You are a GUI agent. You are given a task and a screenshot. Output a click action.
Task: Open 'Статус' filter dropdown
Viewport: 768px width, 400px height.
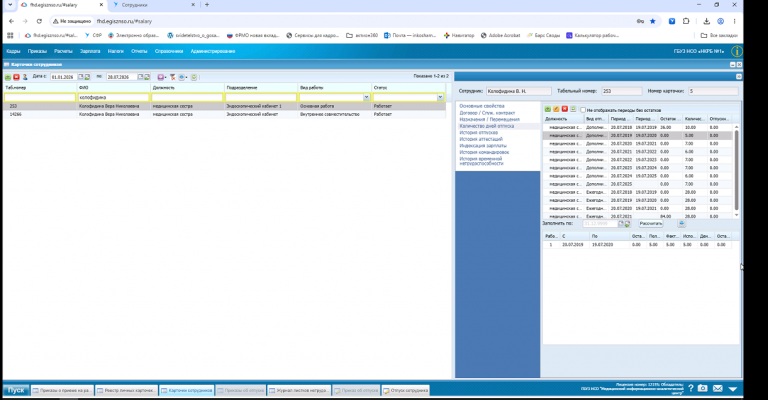[440, 97]
